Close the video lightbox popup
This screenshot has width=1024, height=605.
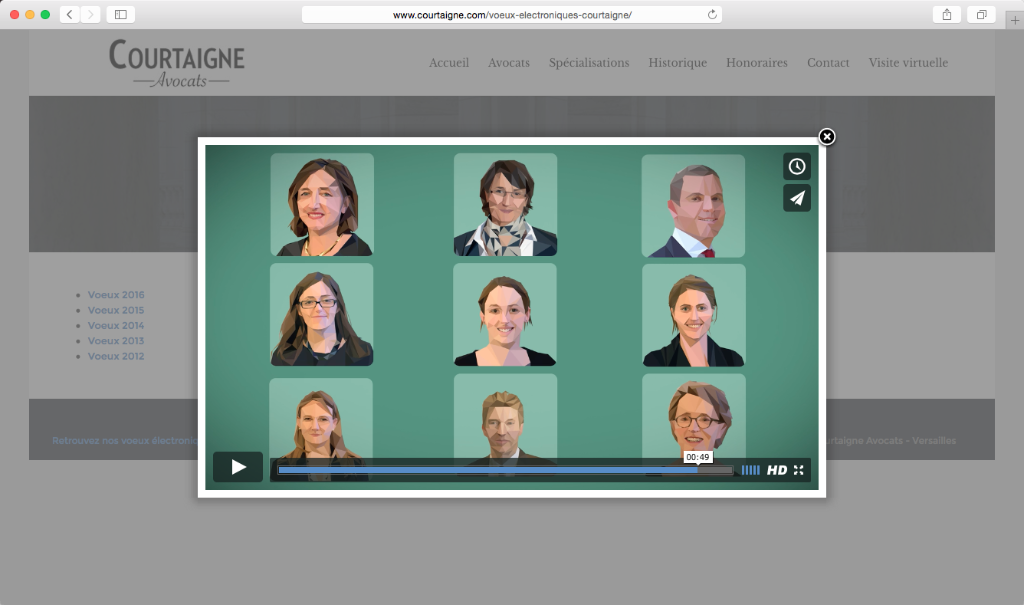click(826, 137)
